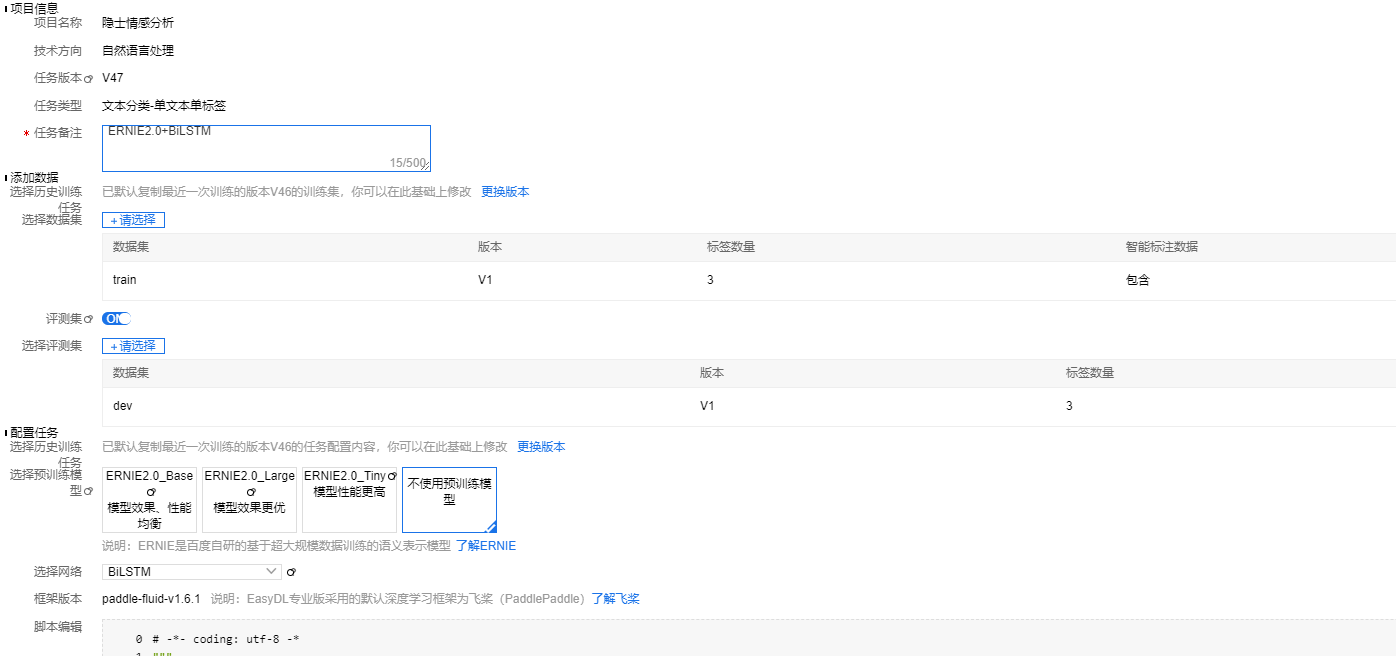Click the icon next to the 选择网络 dropdown
Screen dimensions: 1396x656
coord(291,571)
